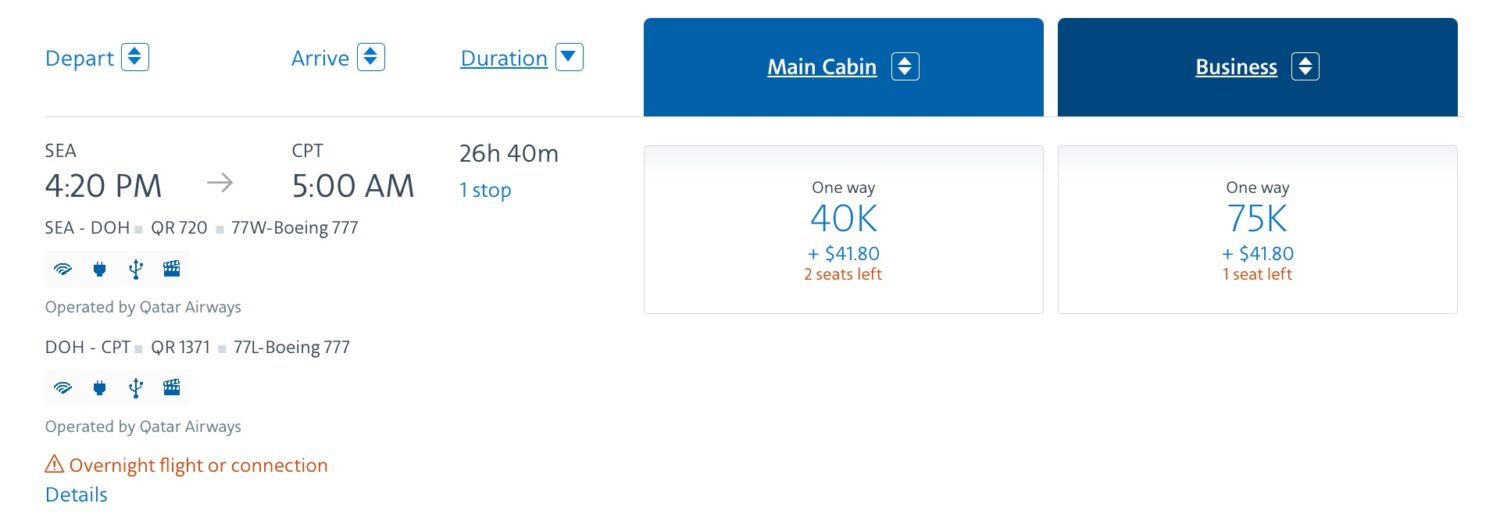Image resolution: width=1500 pixels, height=514 pixels.
Task: Click the Wi-Fi icon for flight QR 1371
Action: 63,388
